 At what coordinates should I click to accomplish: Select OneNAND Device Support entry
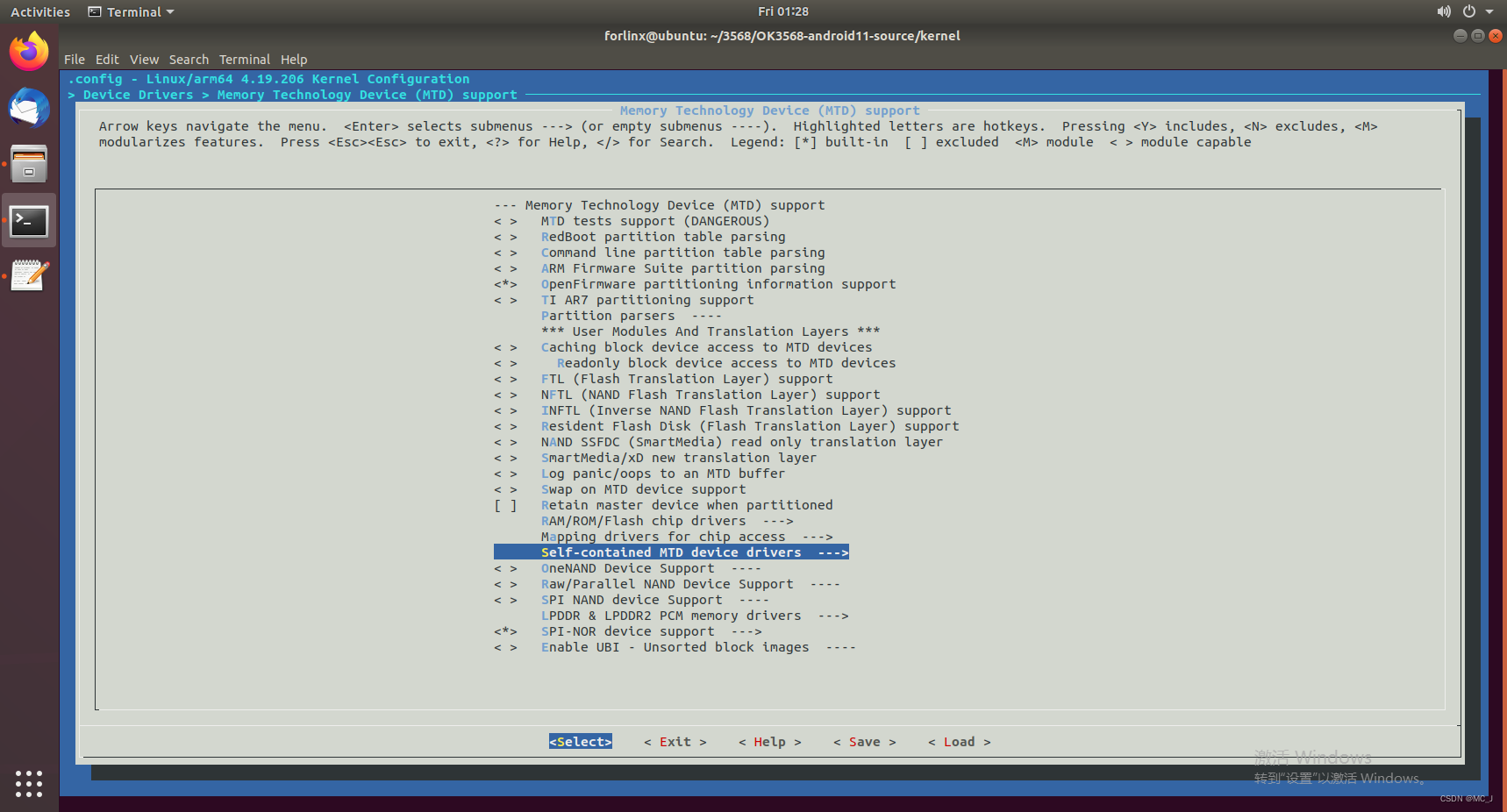[628, 568]
